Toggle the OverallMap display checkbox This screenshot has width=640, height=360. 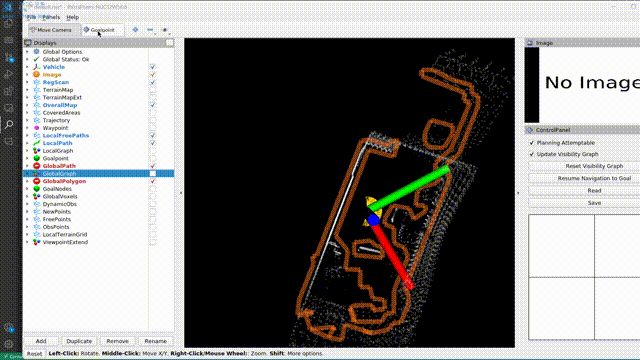click(x=153, y=105)
